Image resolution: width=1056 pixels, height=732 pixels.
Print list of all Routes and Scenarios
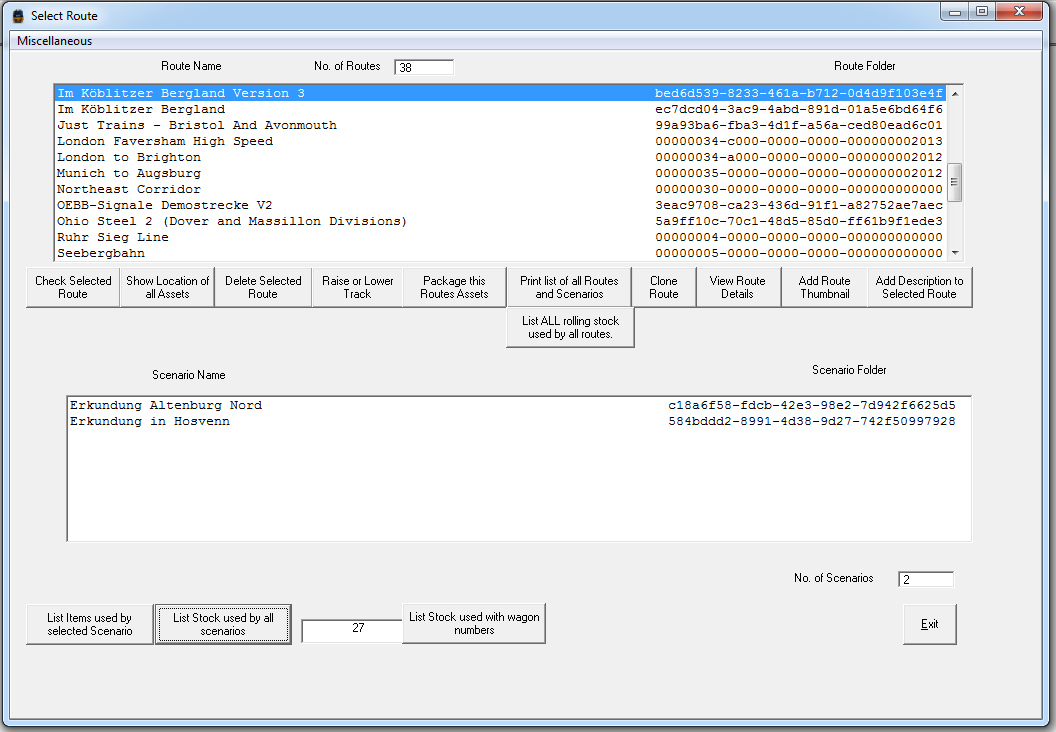pyautogui.click(x=569, y=288)
